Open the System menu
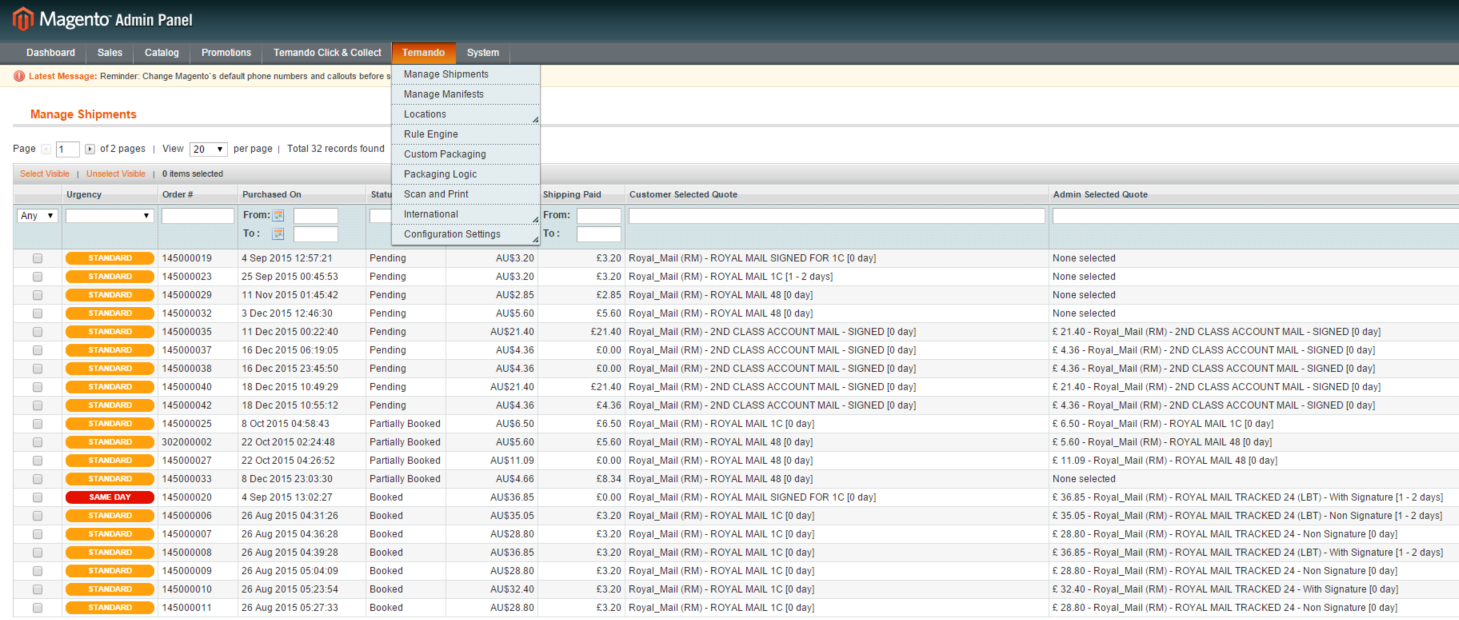Screen dimensions: 1459x620 pos(483,53)
